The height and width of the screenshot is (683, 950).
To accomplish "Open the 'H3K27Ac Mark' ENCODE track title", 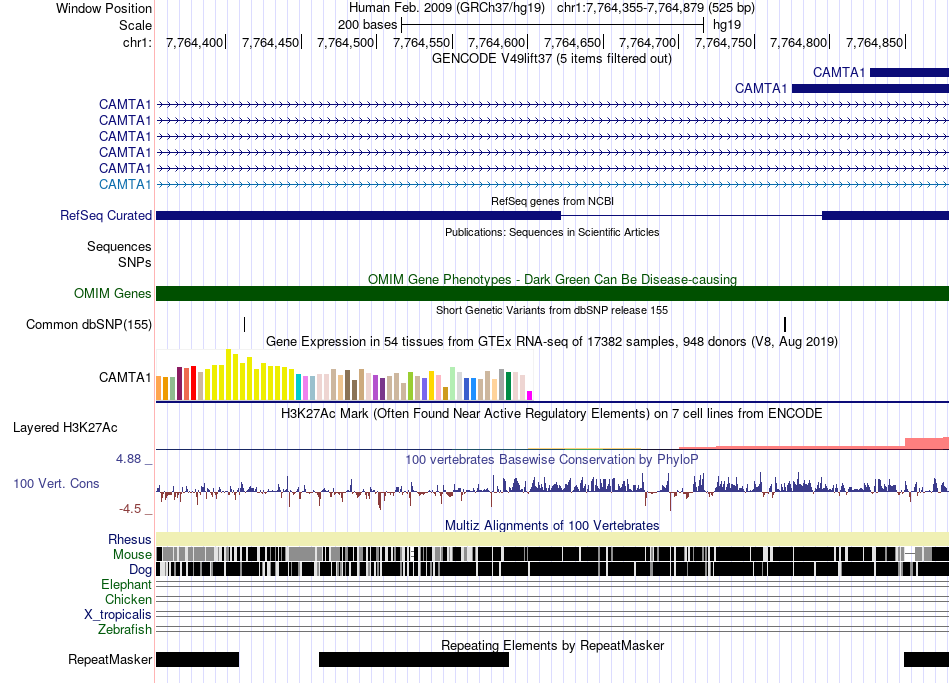I will point(552,413).
